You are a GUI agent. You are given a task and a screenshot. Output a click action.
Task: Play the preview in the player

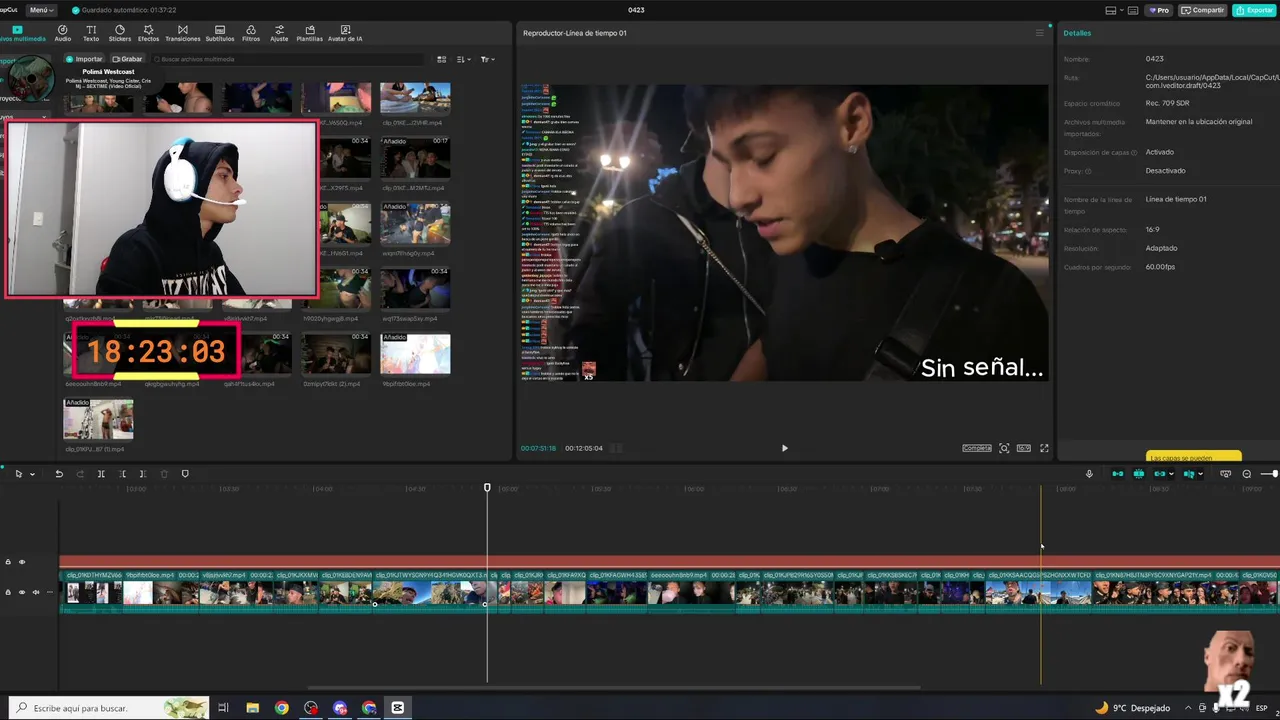coord(784,448)
